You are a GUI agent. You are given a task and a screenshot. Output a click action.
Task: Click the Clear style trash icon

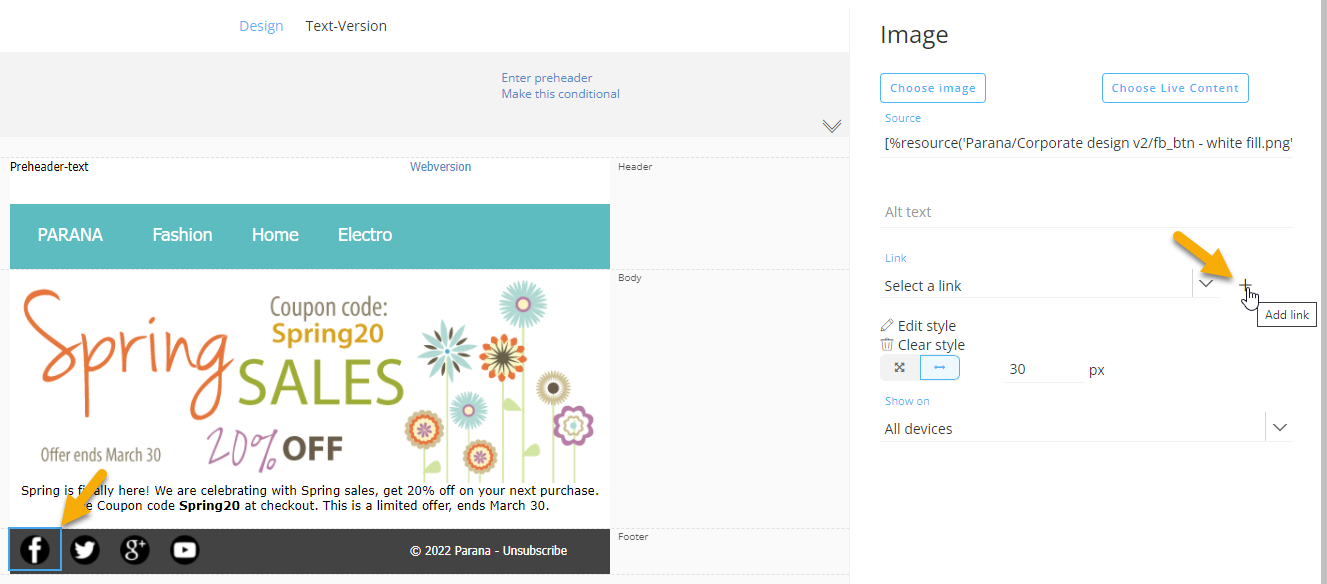coord(887,345)
